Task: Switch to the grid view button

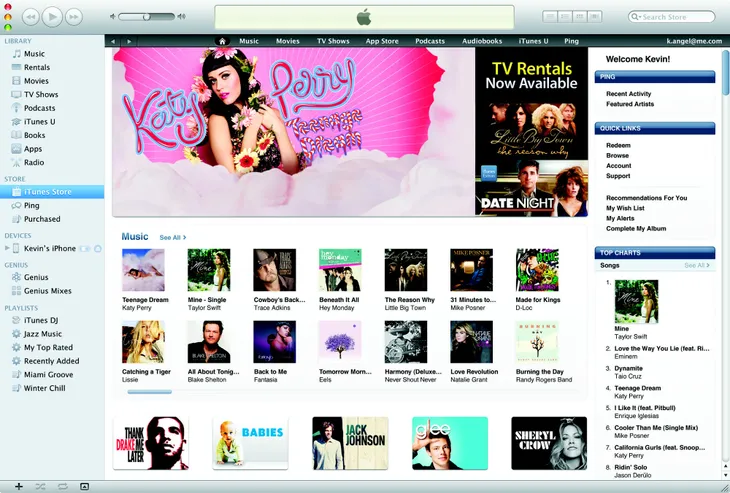Action: (x=580, y=17)
